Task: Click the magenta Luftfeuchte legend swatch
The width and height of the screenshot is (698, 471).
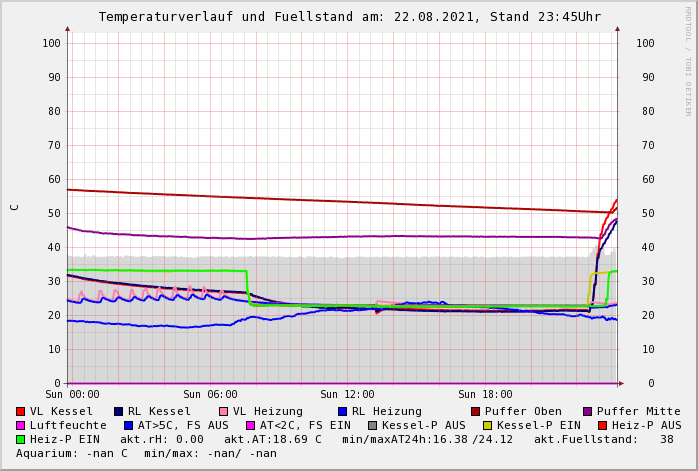Action: click(x=21, y=425)
